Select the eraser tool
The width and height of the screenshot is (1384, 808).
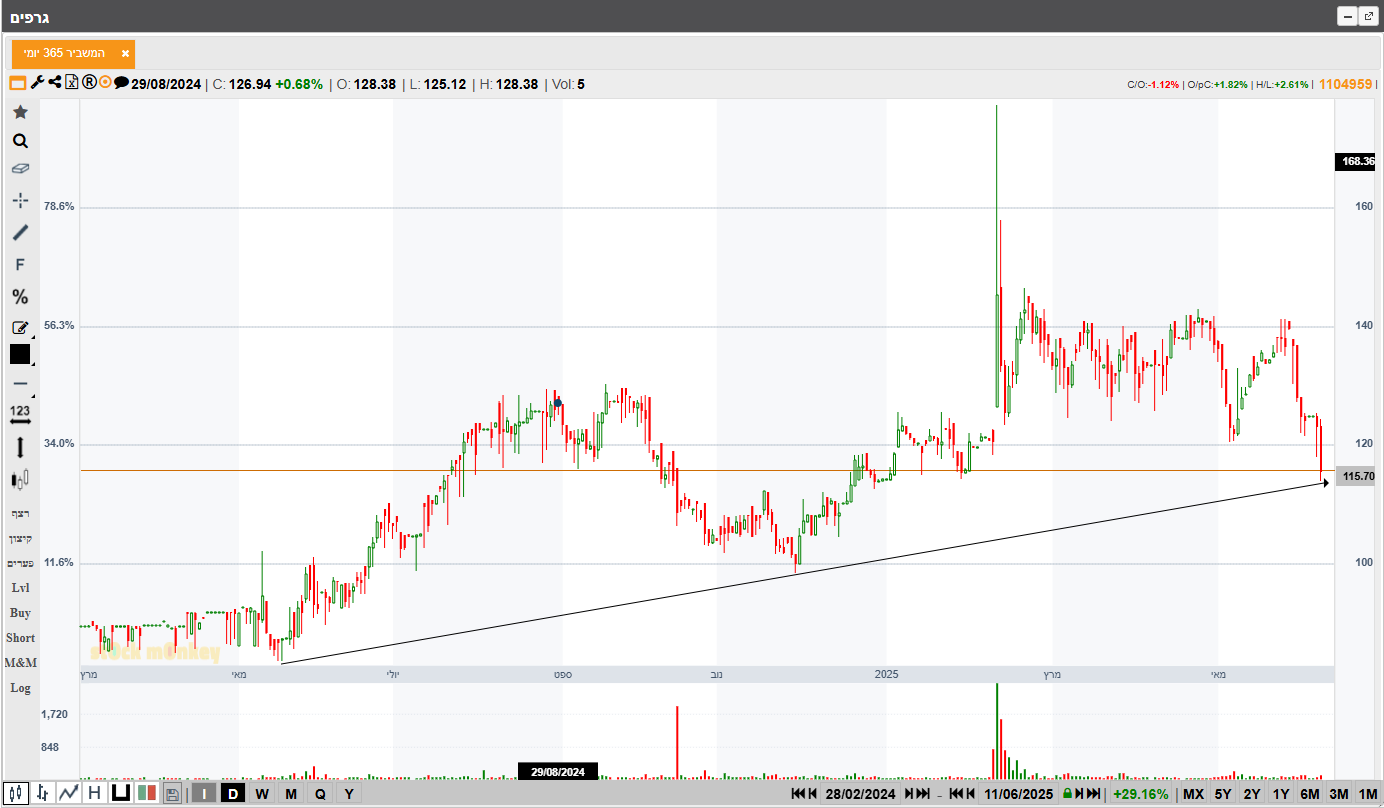[x=20, y=169]
